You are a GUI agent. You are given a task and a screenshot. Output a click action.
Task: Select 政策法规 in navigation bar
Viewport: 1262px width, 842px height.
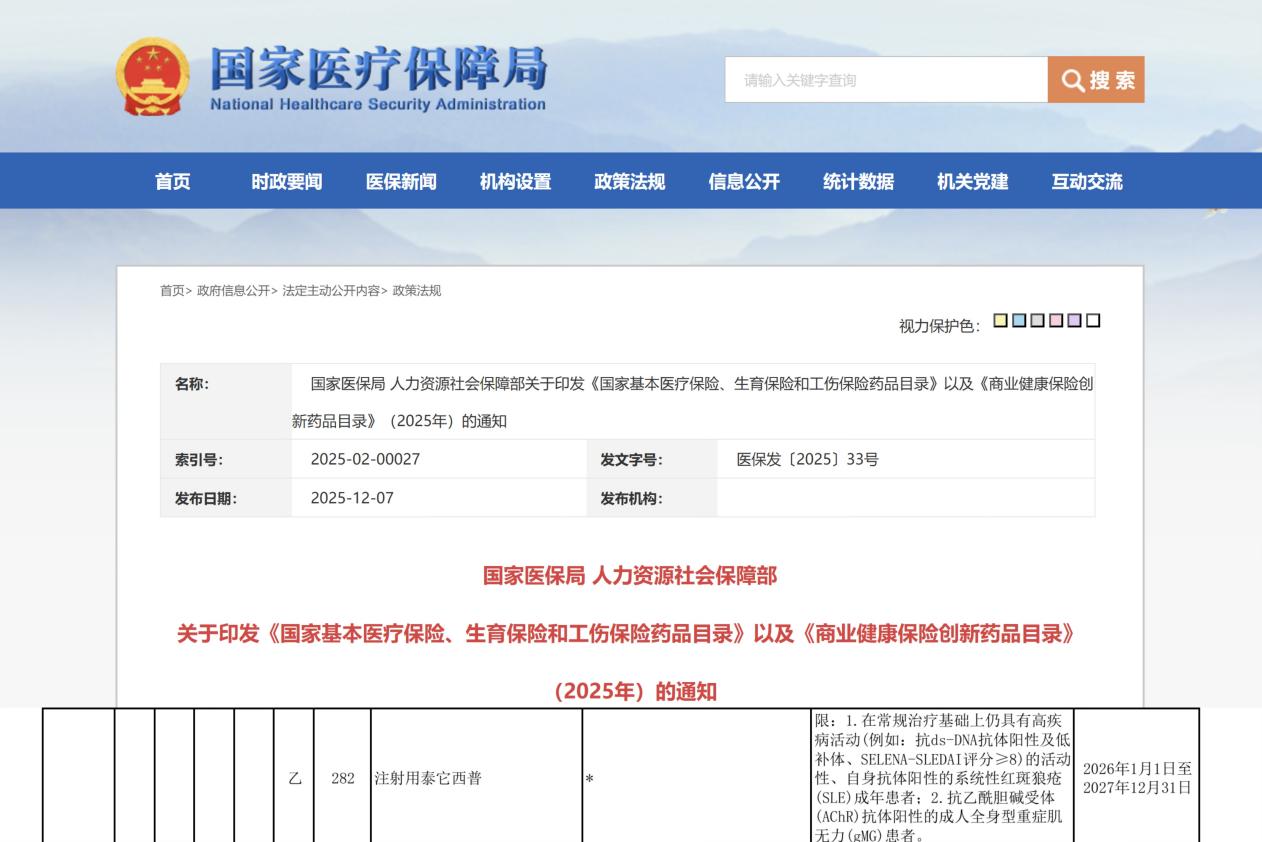(x=629, y=182)
